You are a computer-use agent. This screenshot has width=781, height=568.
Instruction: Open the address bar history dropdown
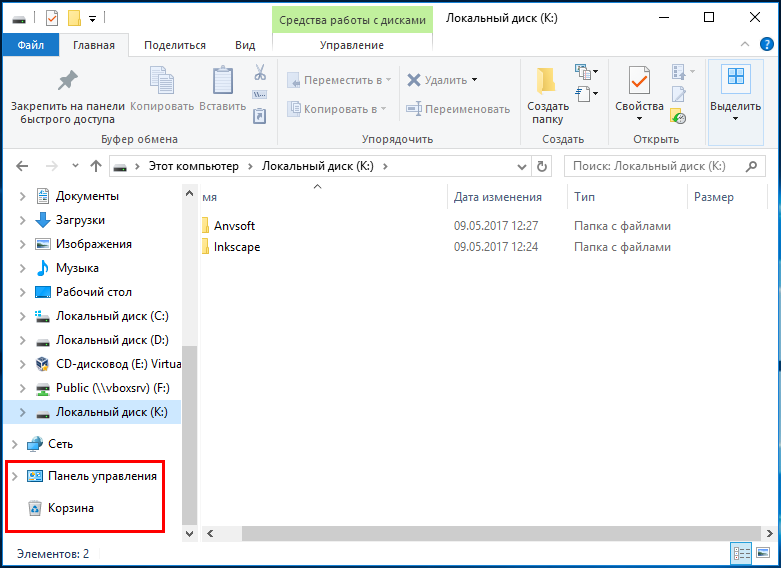(x=521, y=166)
